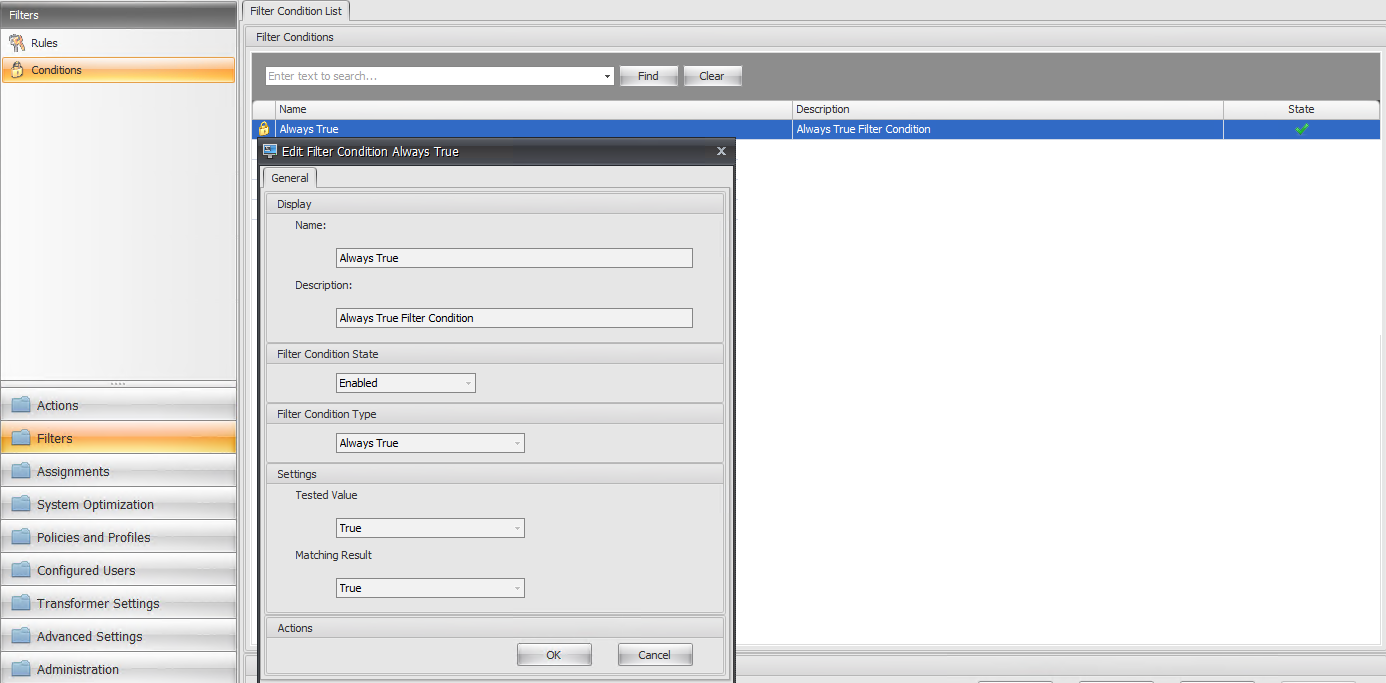Viewport: 1386px width, 683px height.
Task: Click the Administration folder icon
Action: [x=21, y=669]
